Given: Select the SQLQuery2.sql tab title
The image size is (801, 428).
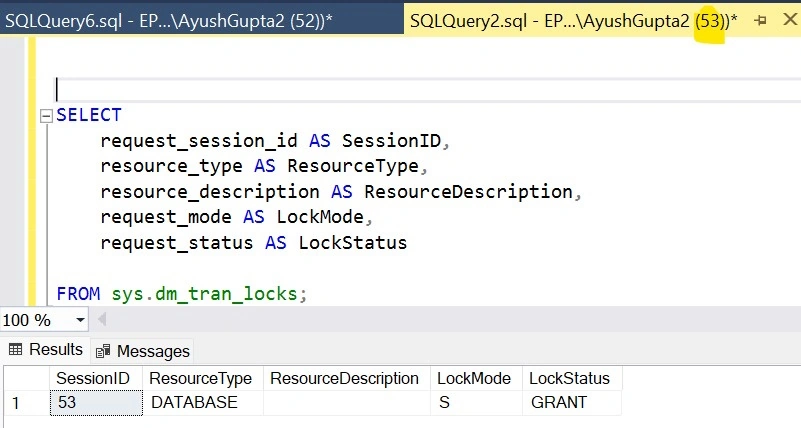Looking at the screenshot, I should 574,21.
